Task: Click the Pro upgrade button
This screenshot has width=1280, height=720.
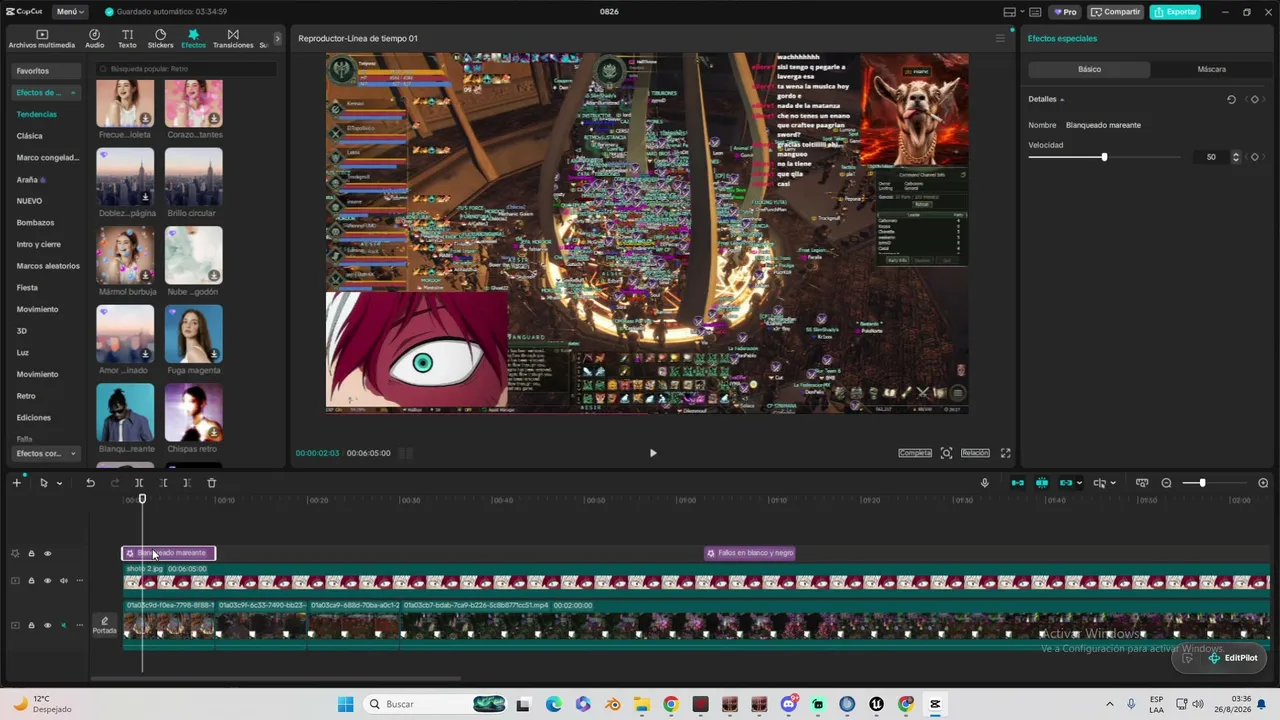Action: point(1064,12)
